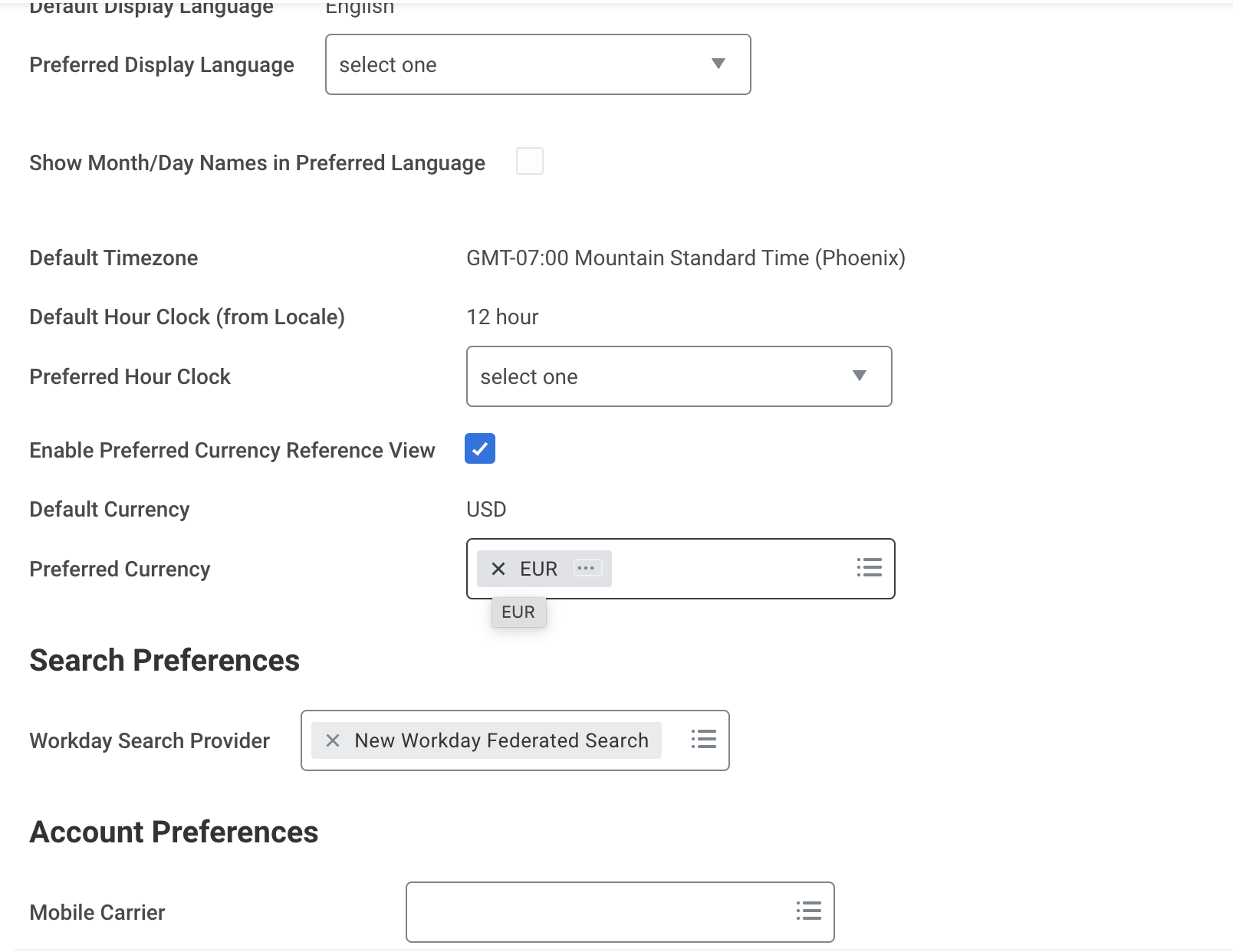Click the Show Month/Day Names checkbox label
Image resolution: width=1233 pixels, height=952 pixels.
tap(257, 163)
